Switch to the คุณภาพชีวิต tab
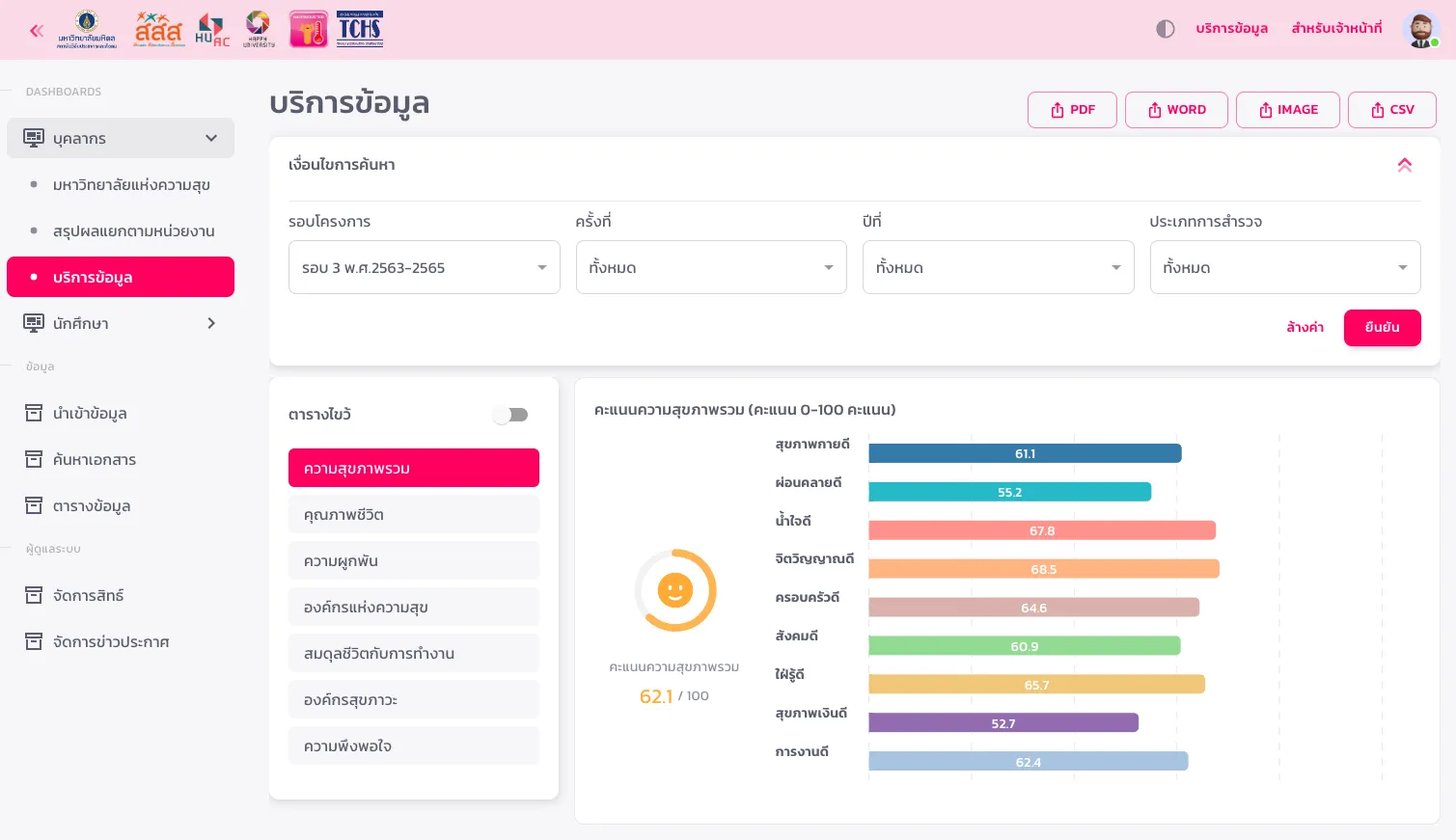This screenshot has height=840, width=1456. click(x=413, y=514)
